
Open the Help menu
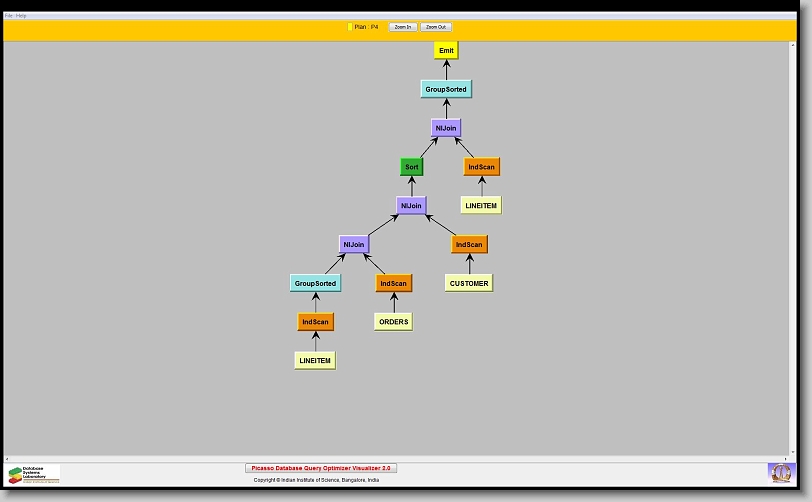(x=22, y=16)
